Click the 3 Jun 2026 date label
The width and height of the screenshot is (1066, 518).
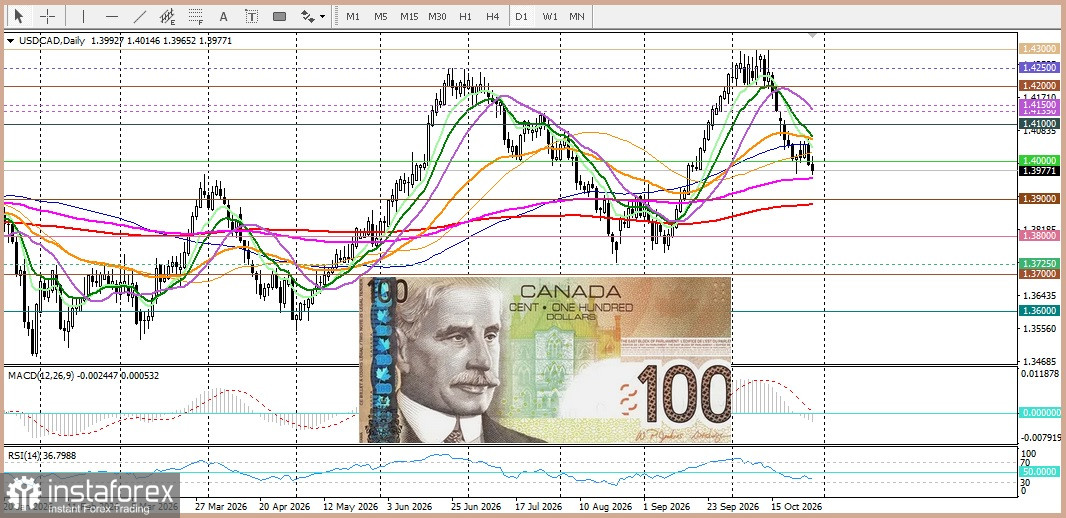pos(409,506)
